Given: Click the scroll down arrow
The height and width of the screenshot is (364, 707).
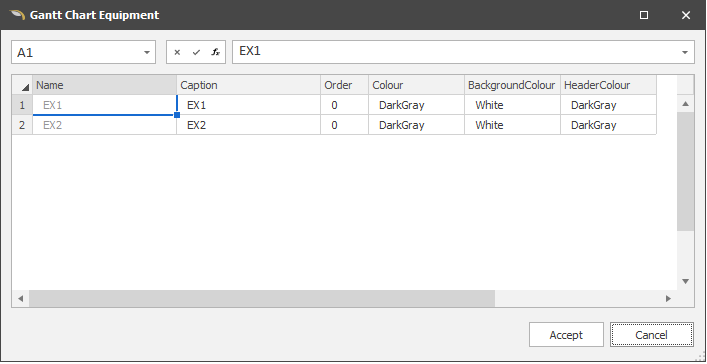Looking at the screenshot, I should click(x=685, y=281).
